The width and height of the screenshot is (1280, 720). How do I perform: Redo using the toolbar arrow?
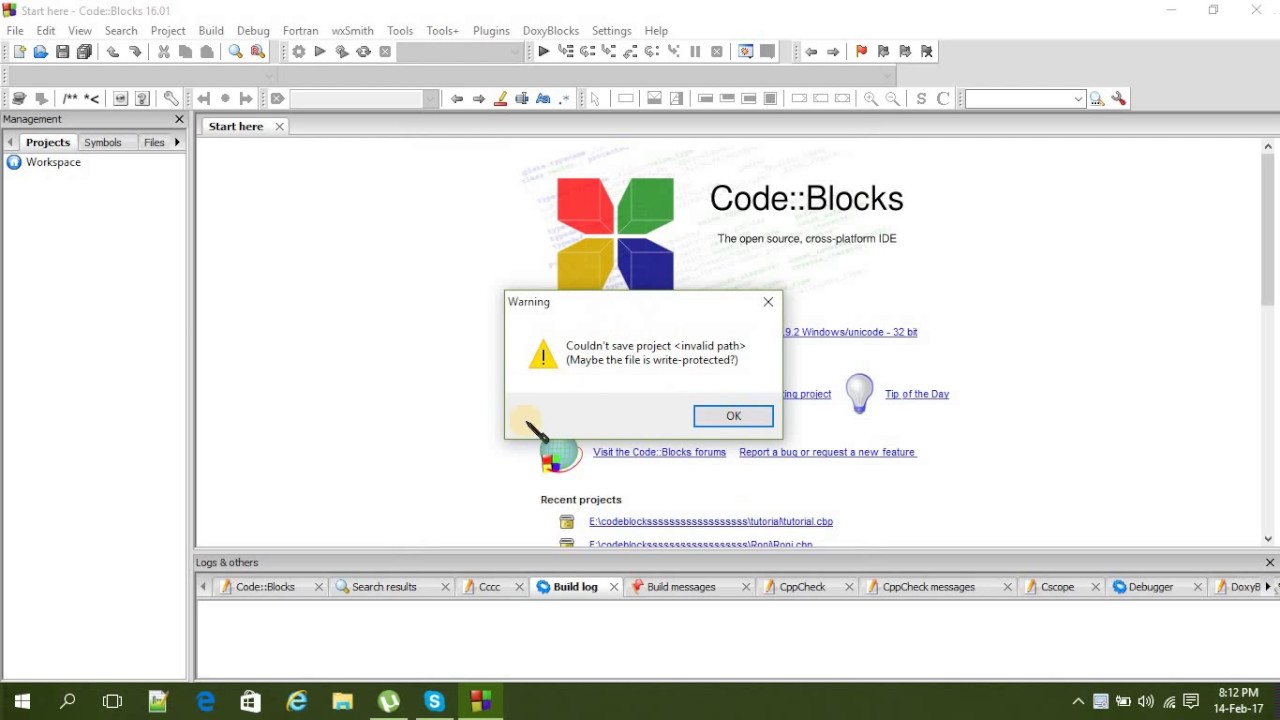[135, 52]
